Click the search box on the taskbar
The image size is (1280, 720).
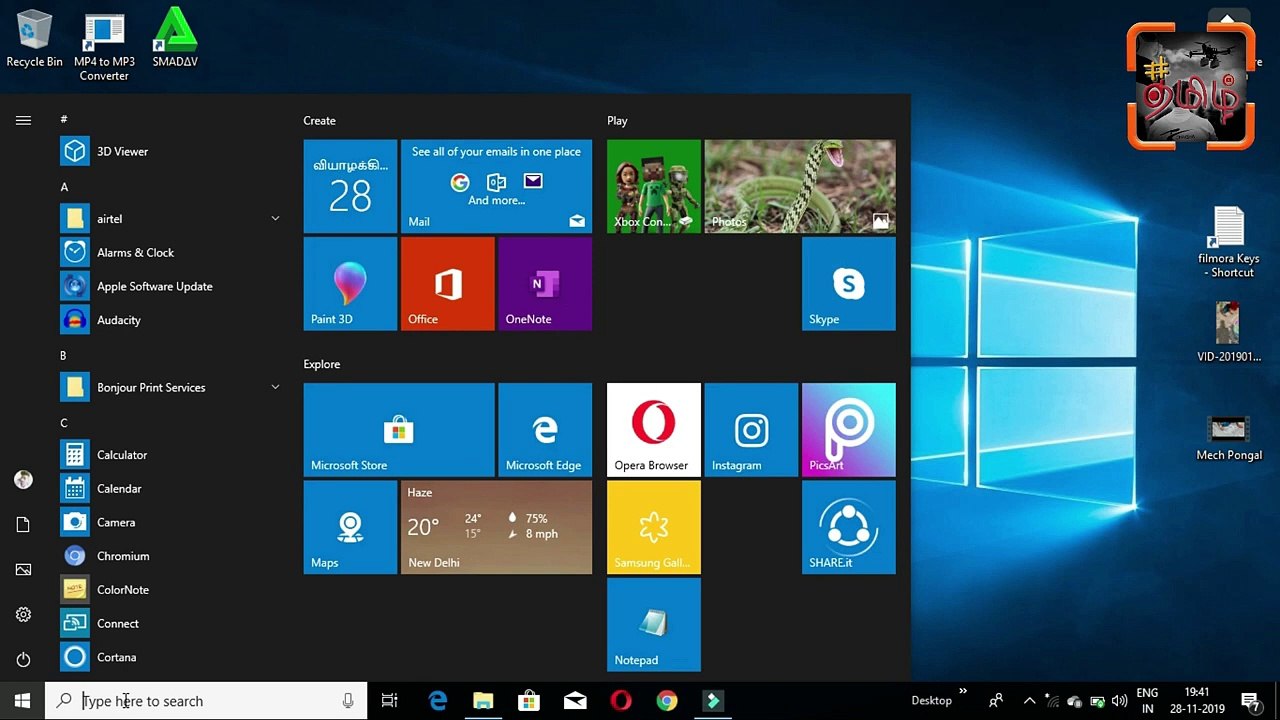coord(206,701)
